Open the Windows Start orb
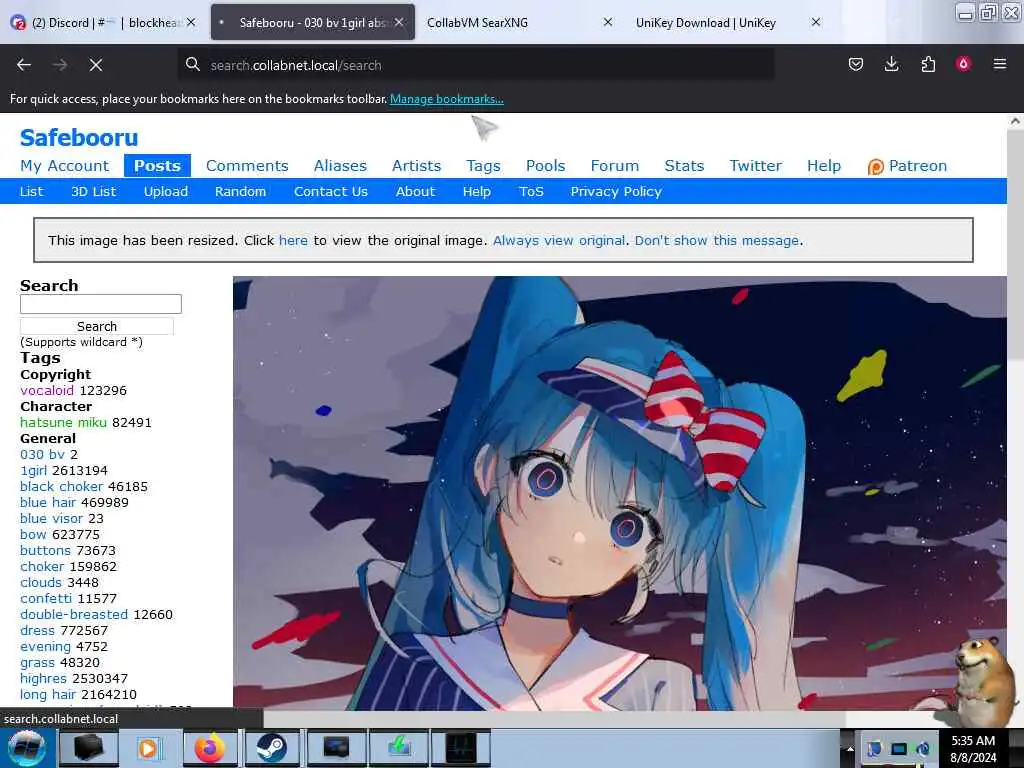 (27, 748)
